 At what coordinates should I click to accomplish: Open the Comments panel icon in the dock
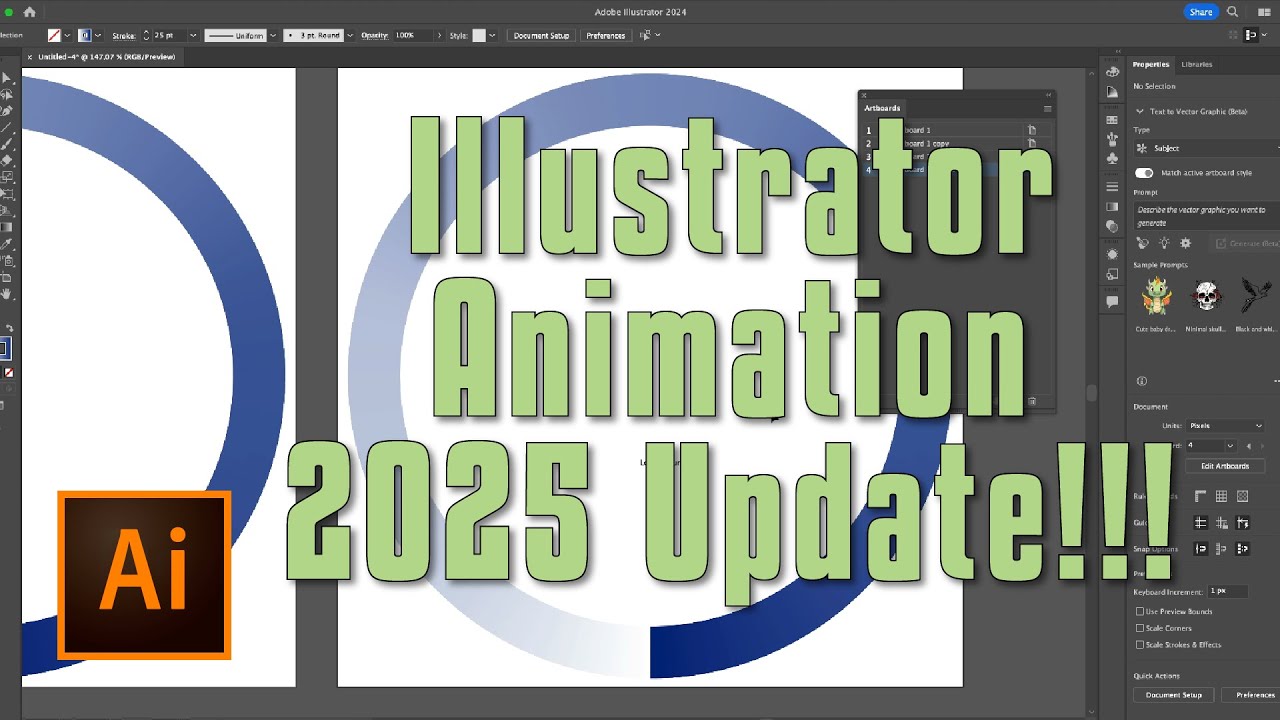[x=1112, y=301]
